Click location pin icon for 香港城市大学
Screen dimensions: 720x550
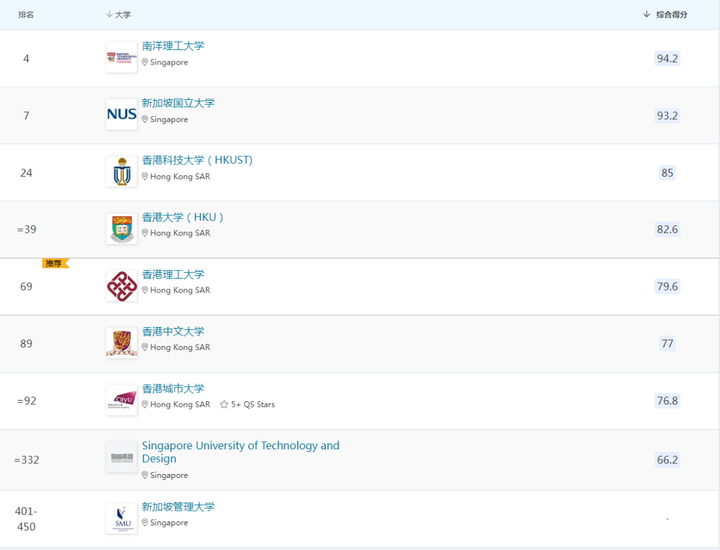145,404
